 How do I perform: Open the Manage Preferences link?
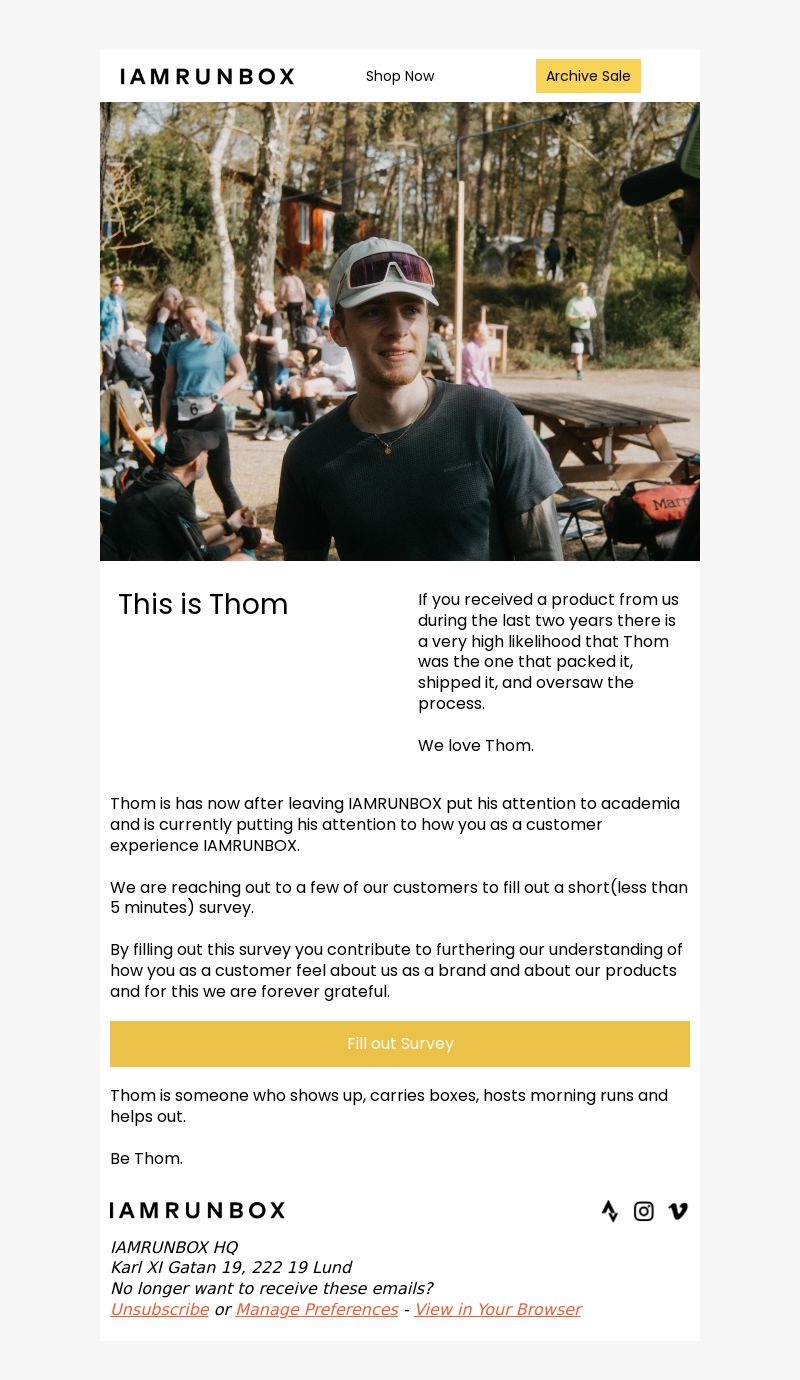(x=317, y=1309)
